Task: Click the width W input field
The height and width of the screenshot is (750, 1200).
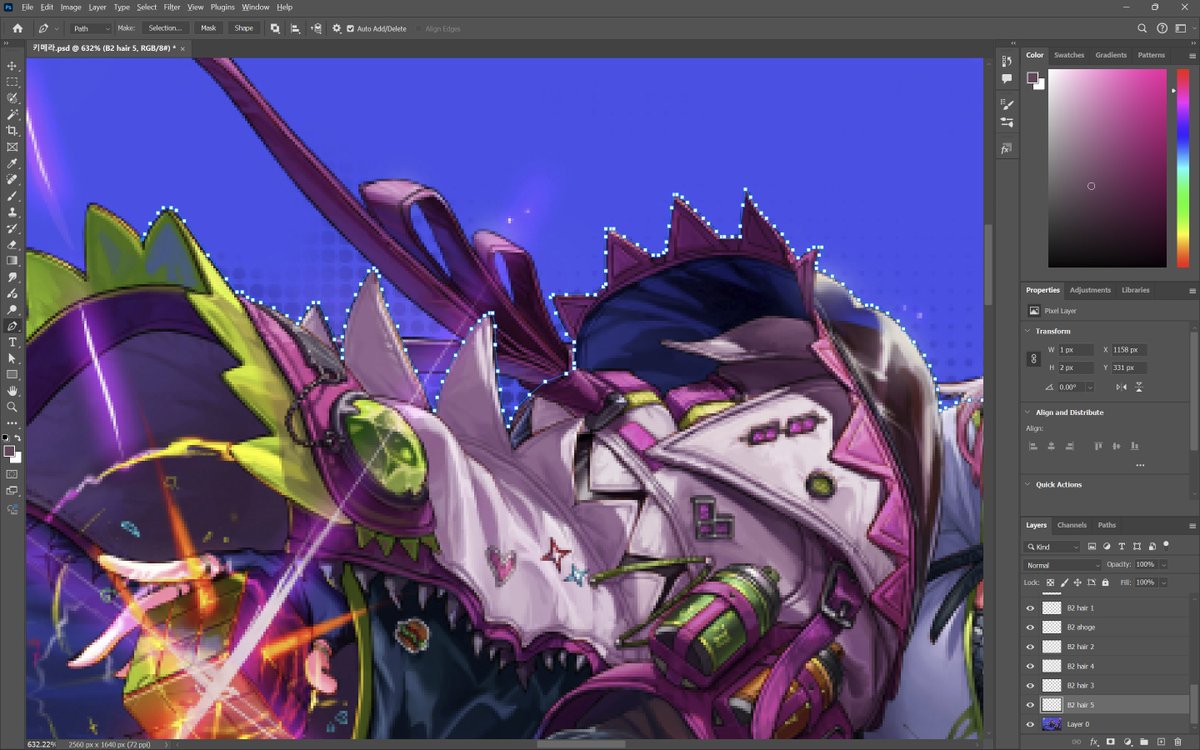Action: point(1077,350)
